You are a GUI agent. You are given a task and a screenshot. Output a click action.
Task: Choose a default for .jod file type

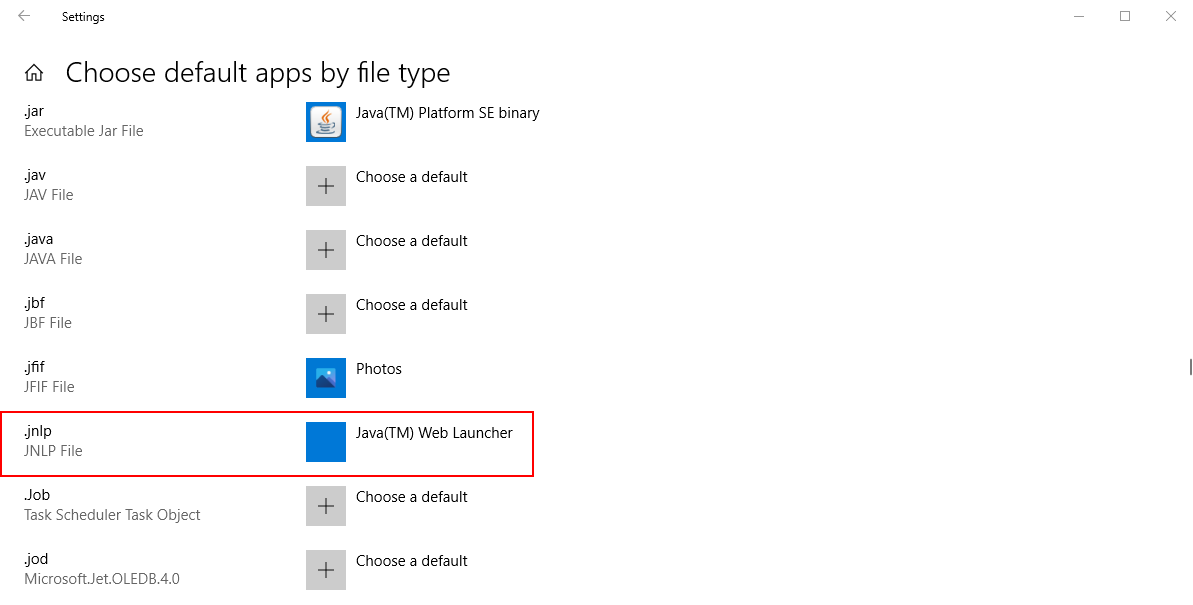point(412,561)
